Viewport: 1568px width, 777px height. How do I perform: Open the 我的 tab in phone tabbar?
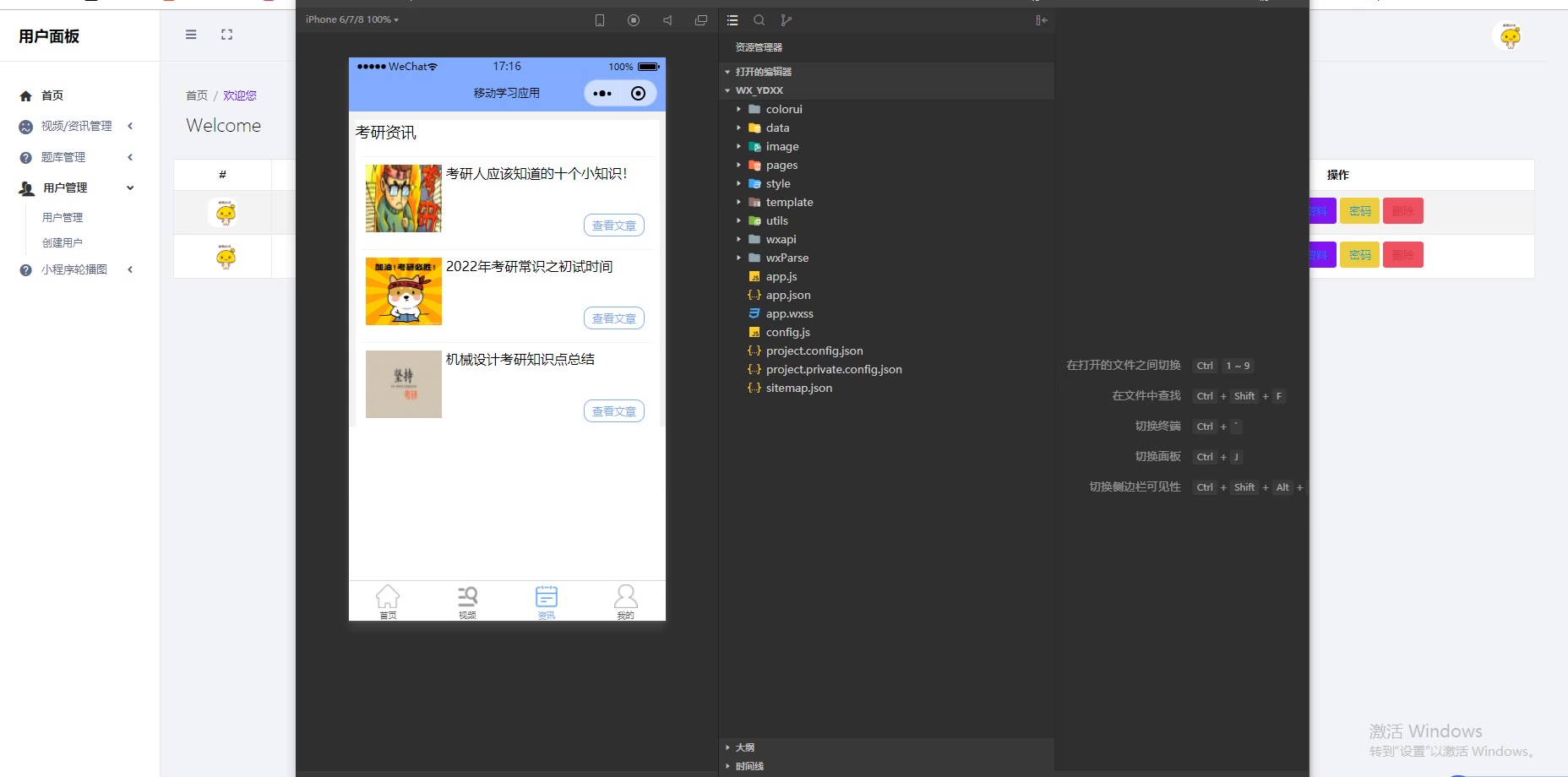tap(626, 602)
